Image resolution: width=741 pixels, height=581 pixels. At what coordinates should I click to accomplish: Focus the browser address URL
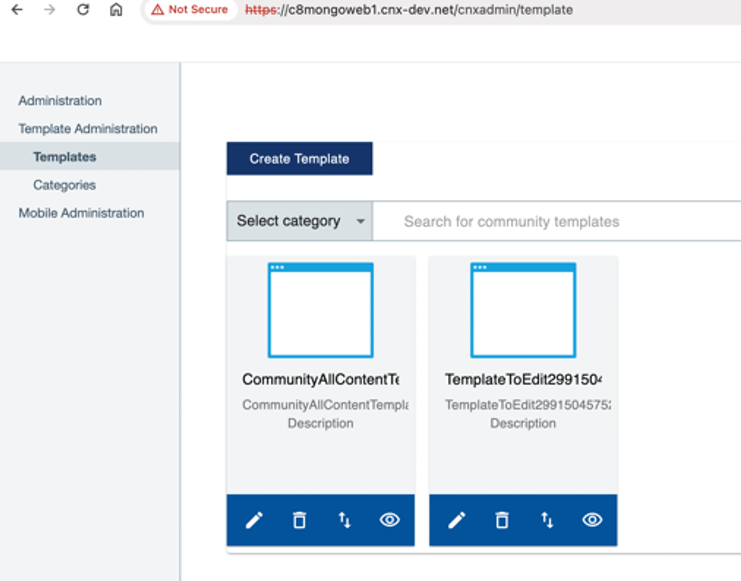[409, 9]
